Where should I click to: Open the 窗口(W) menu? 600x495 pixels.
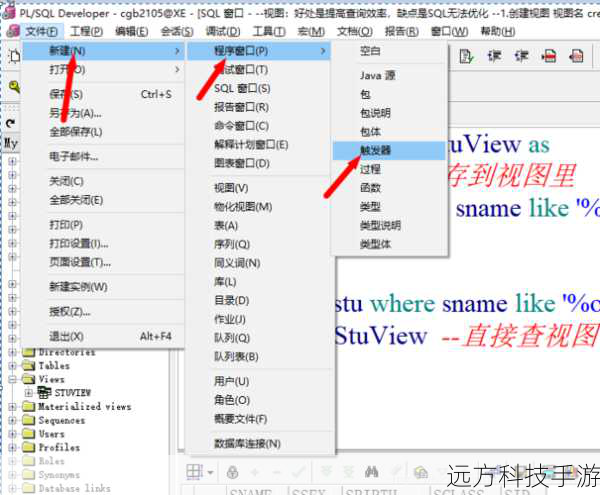click(449, 31)
